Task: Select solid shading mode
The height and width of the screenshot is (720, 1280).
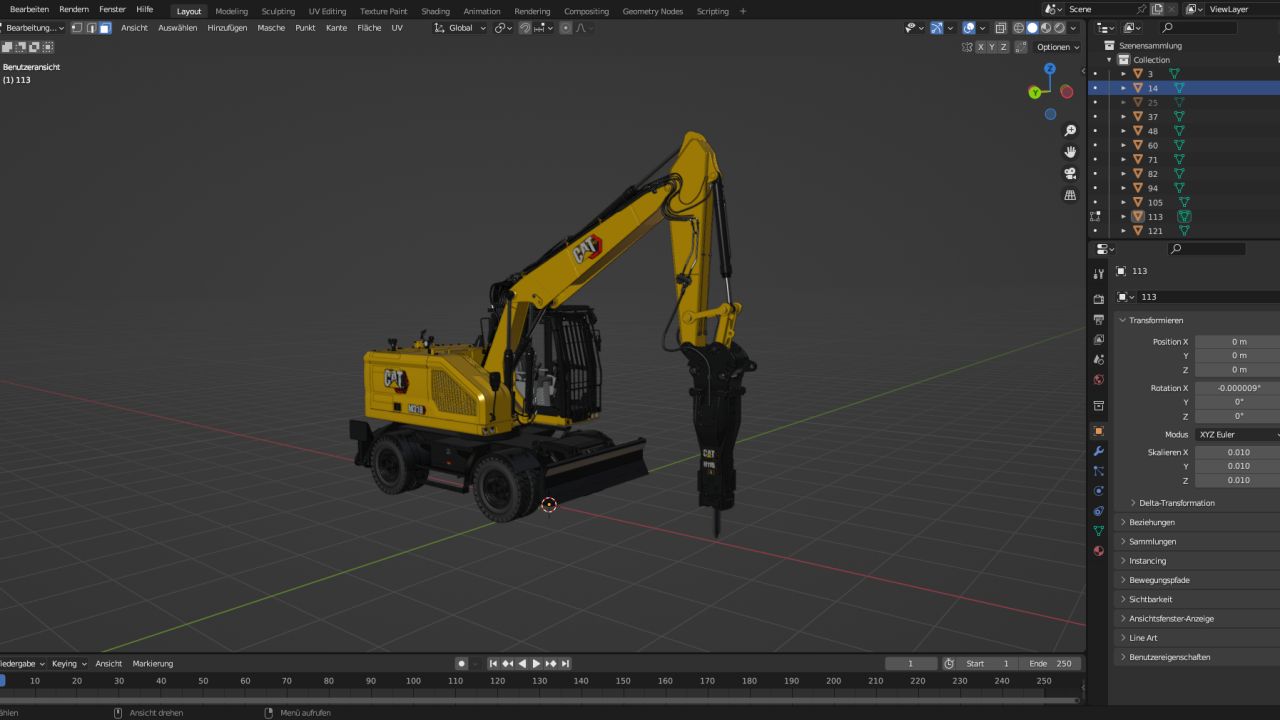Action: coord(1033,28)
